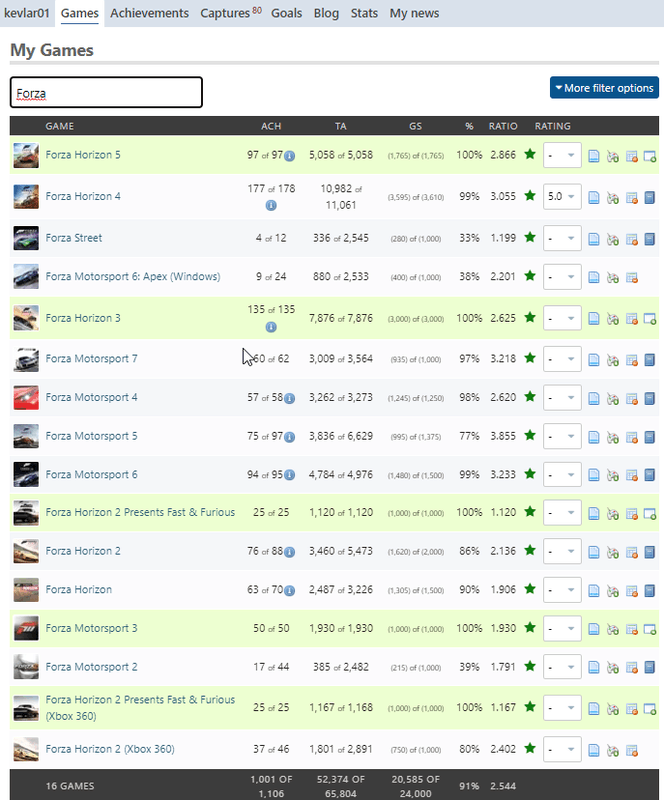This screenshot has width=664, height=800.
Task: Click the controller icon in Forza Street row
Action: [x=612, y=239]
